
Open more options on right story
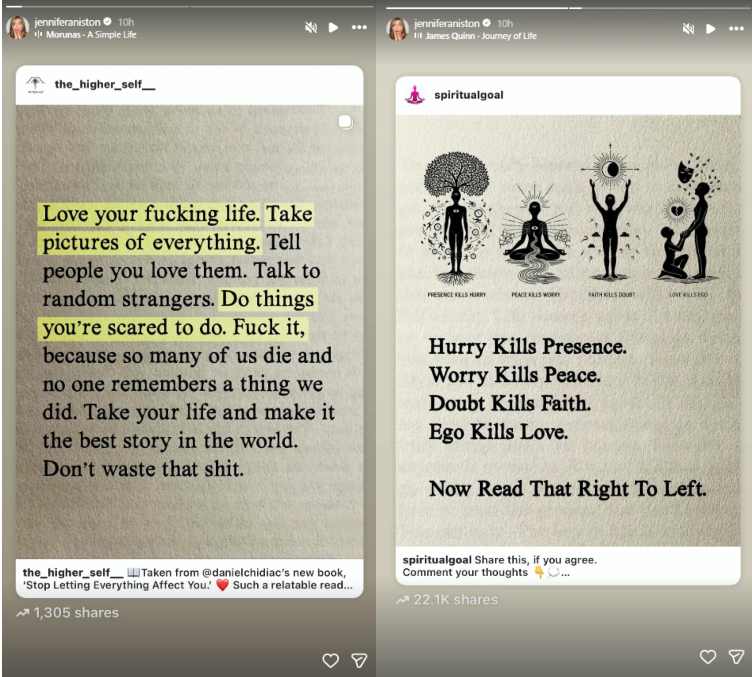(736, 29)
